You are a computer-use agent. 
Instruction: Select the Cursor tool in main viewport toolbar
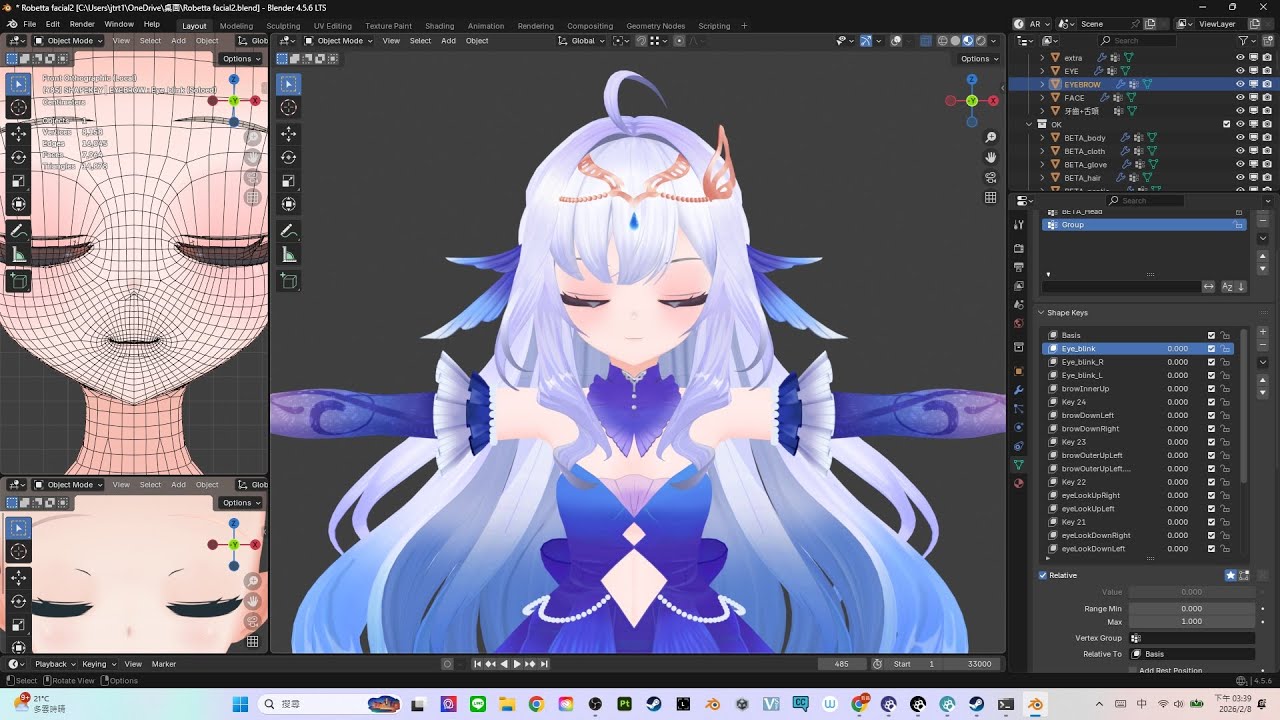pos(288,108)
